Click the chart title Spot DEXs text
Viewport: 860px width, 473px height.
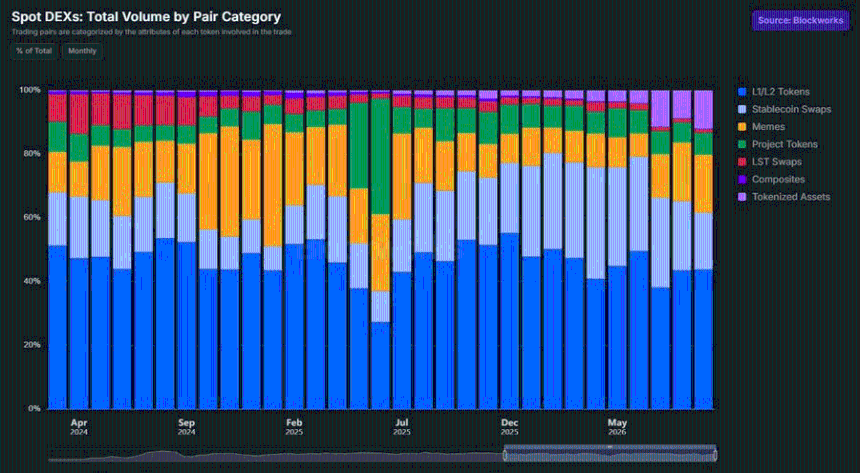point(146,17)
